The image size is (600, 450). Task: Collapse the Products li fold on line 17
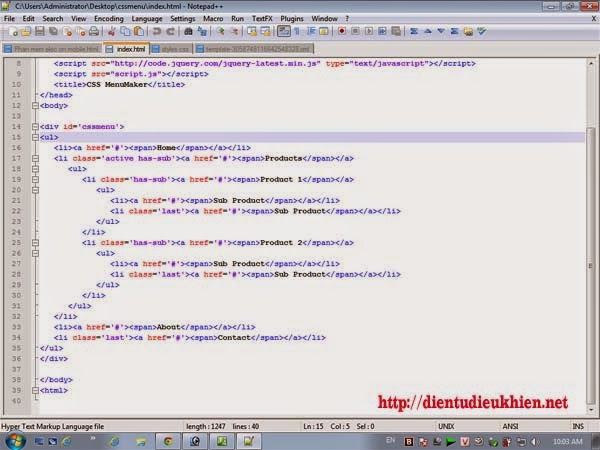pos(35,158)
